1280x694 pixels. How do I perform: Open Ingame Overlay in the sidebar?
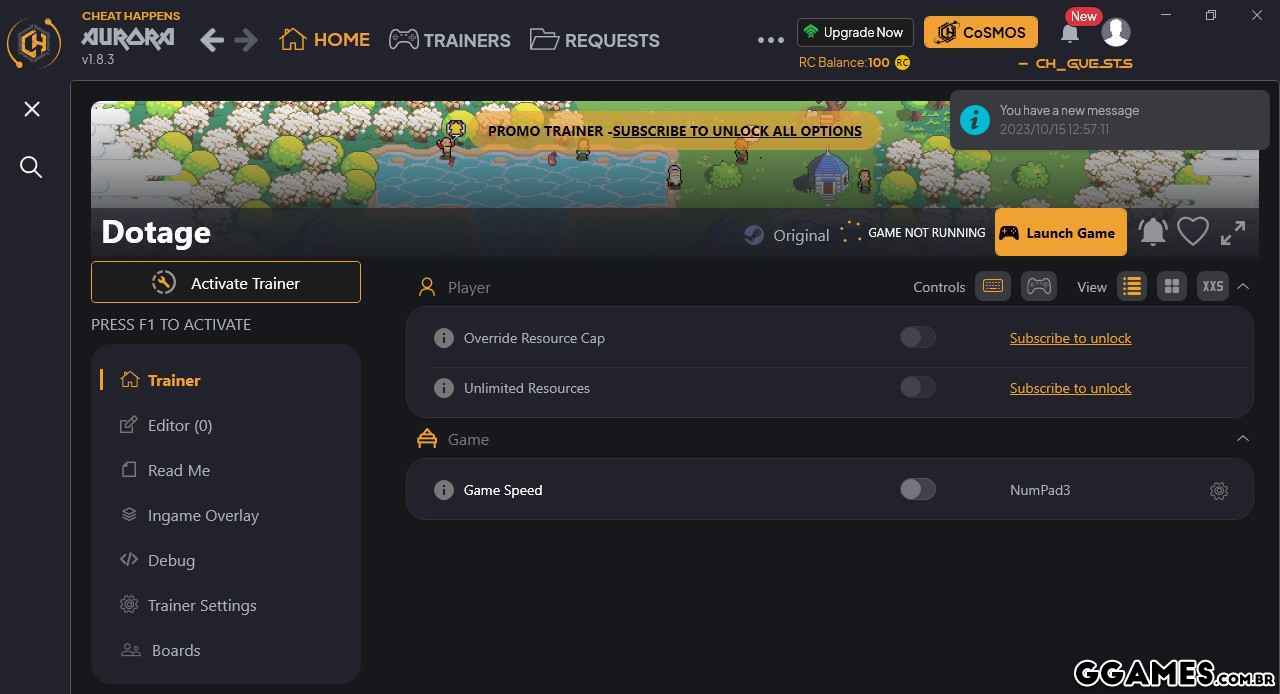point(190,515)
